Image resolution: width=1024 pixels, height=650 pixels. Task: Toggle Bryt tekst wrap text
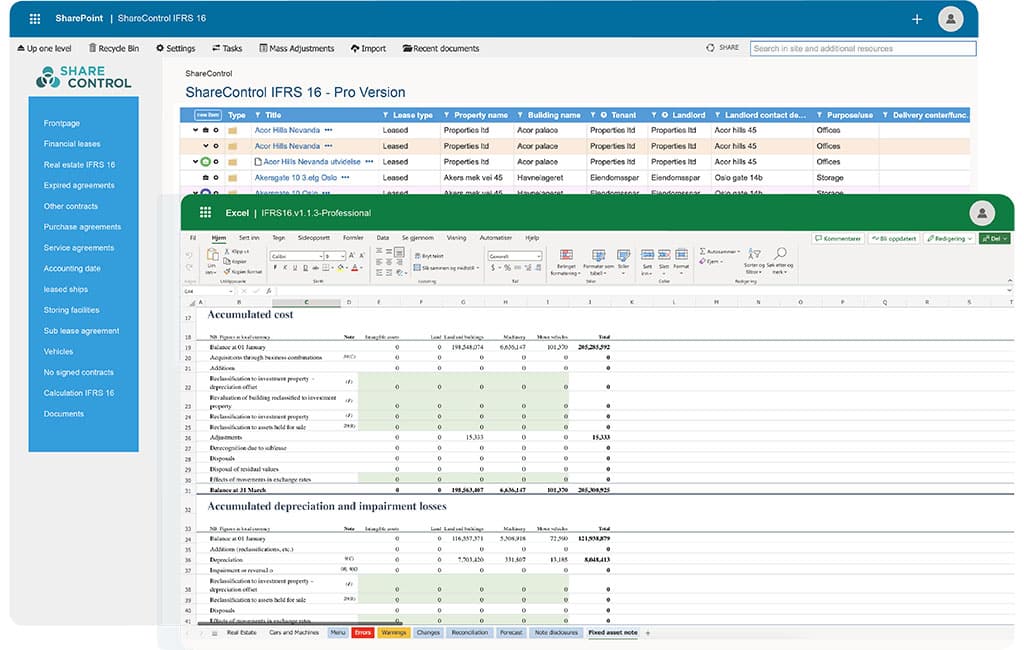pos(429,256)
